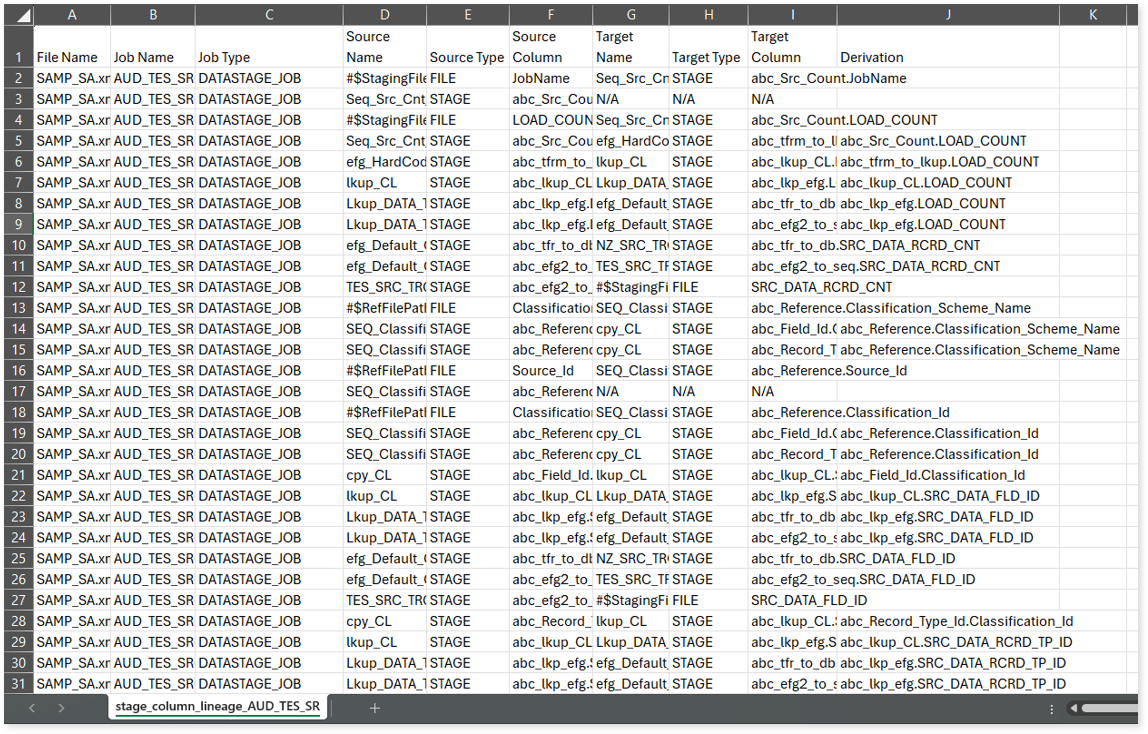Select column I header

pos(792,15)
